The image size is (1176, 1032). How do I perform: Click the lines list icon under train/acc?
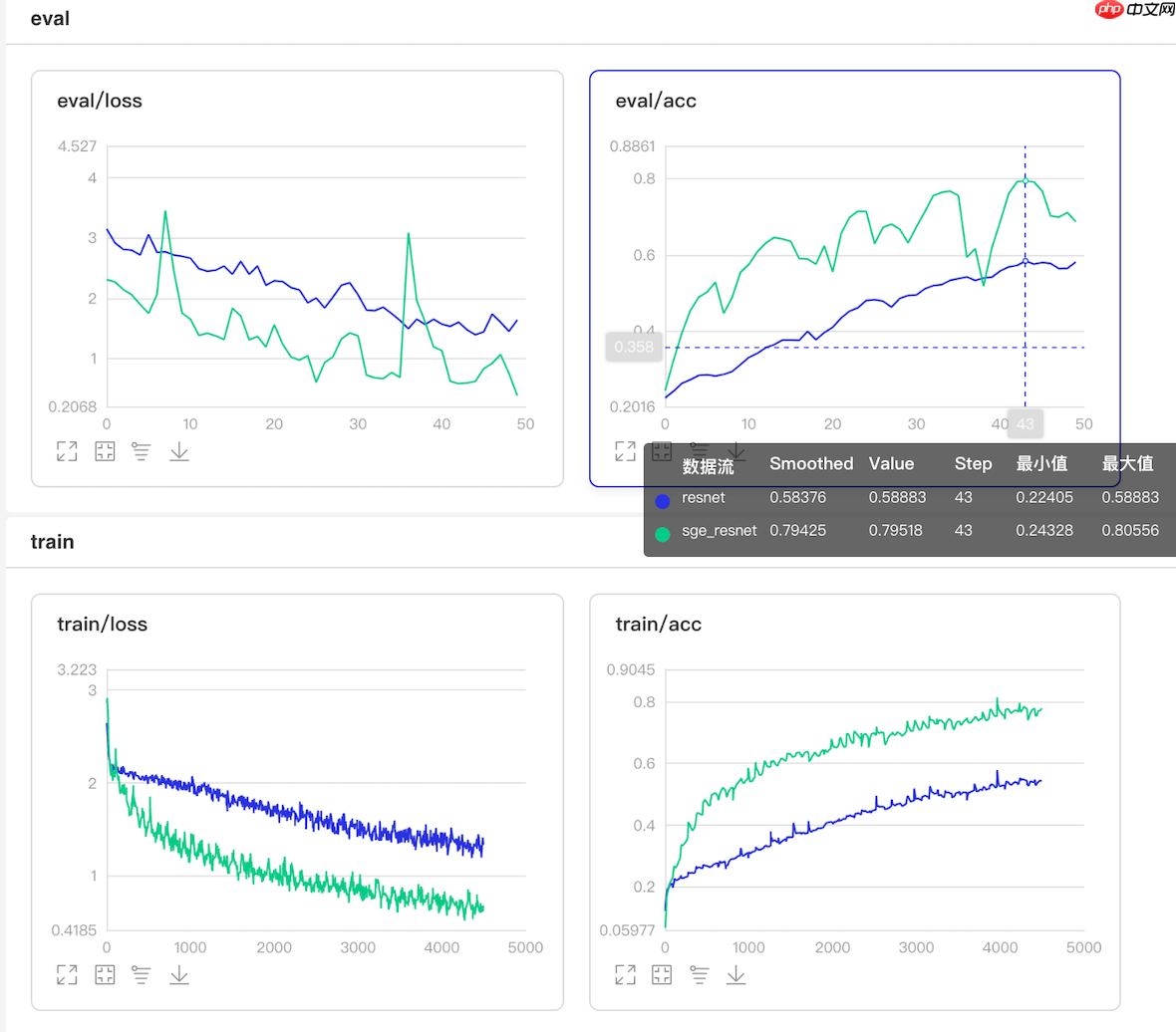click(x=700, y=974)
